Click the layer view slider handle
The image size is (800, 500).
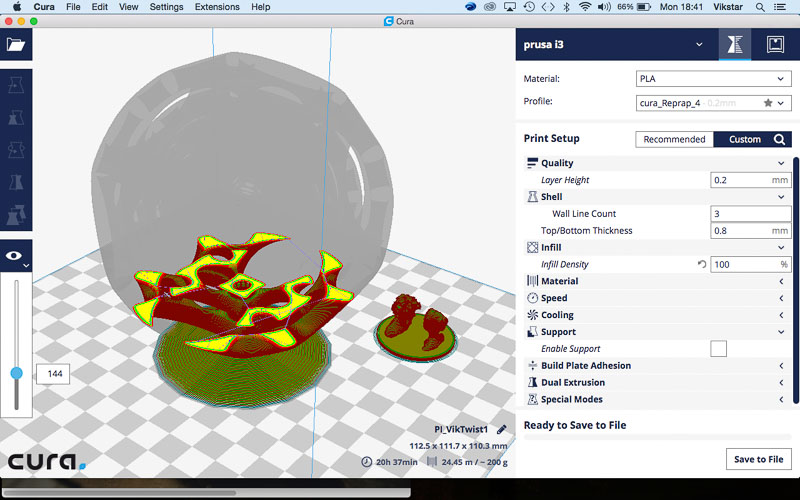[x=16, y=373]
